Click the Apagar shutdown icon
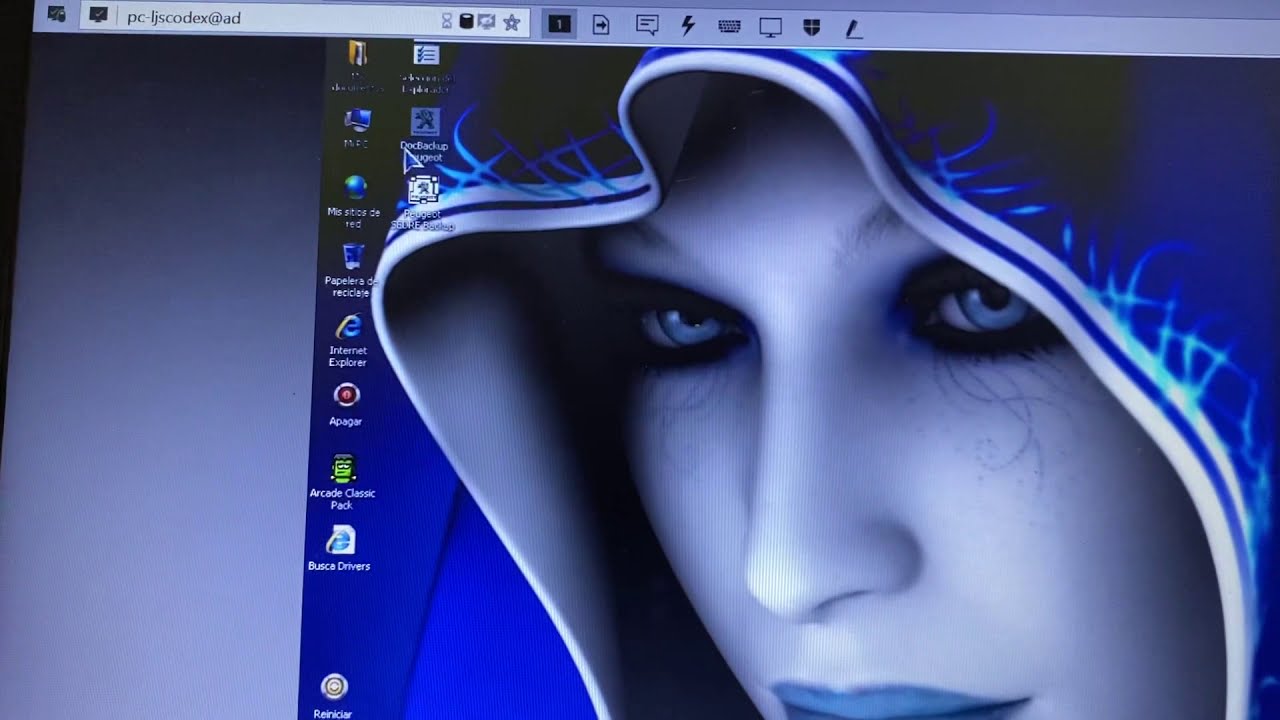Image resolution: width=1280 pixels, height=720 pixels. coord(346,396)
